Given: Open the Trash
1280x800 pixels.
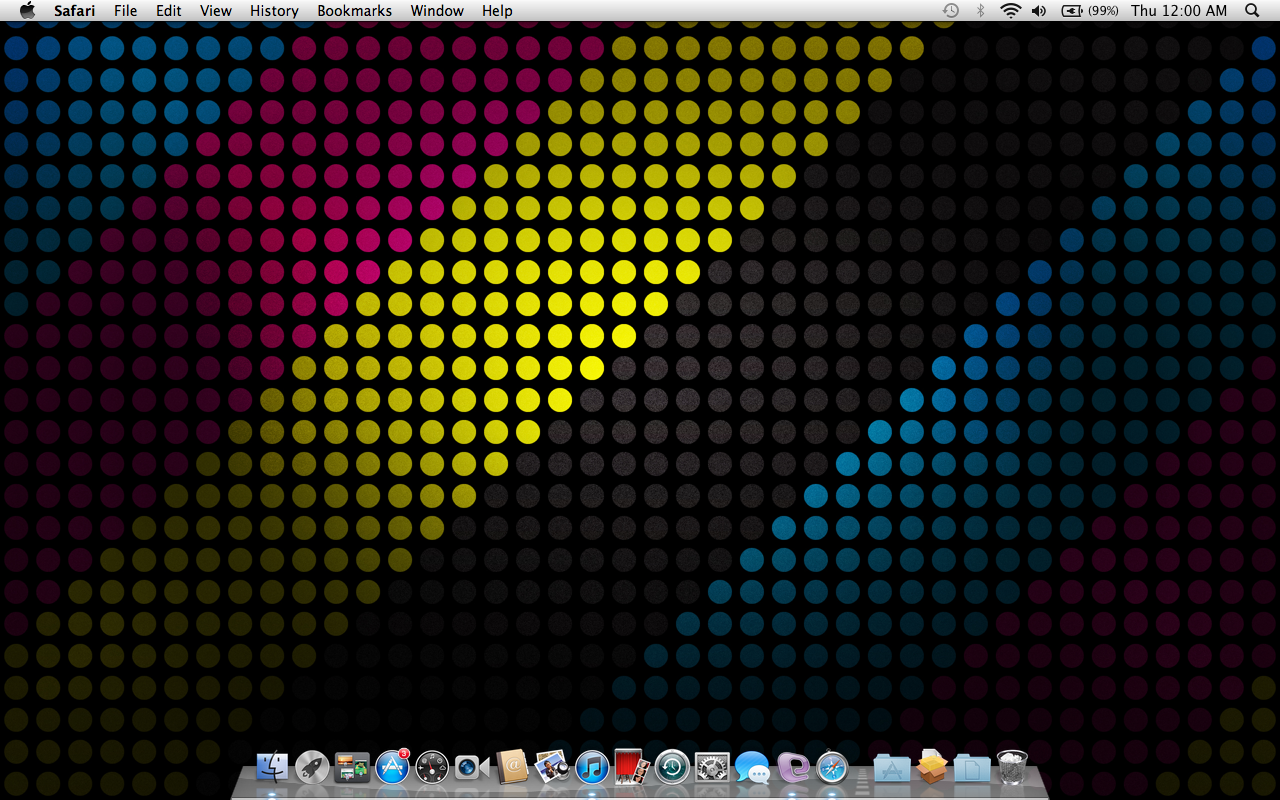Looking at the screenshot, I should [1012, 767].
